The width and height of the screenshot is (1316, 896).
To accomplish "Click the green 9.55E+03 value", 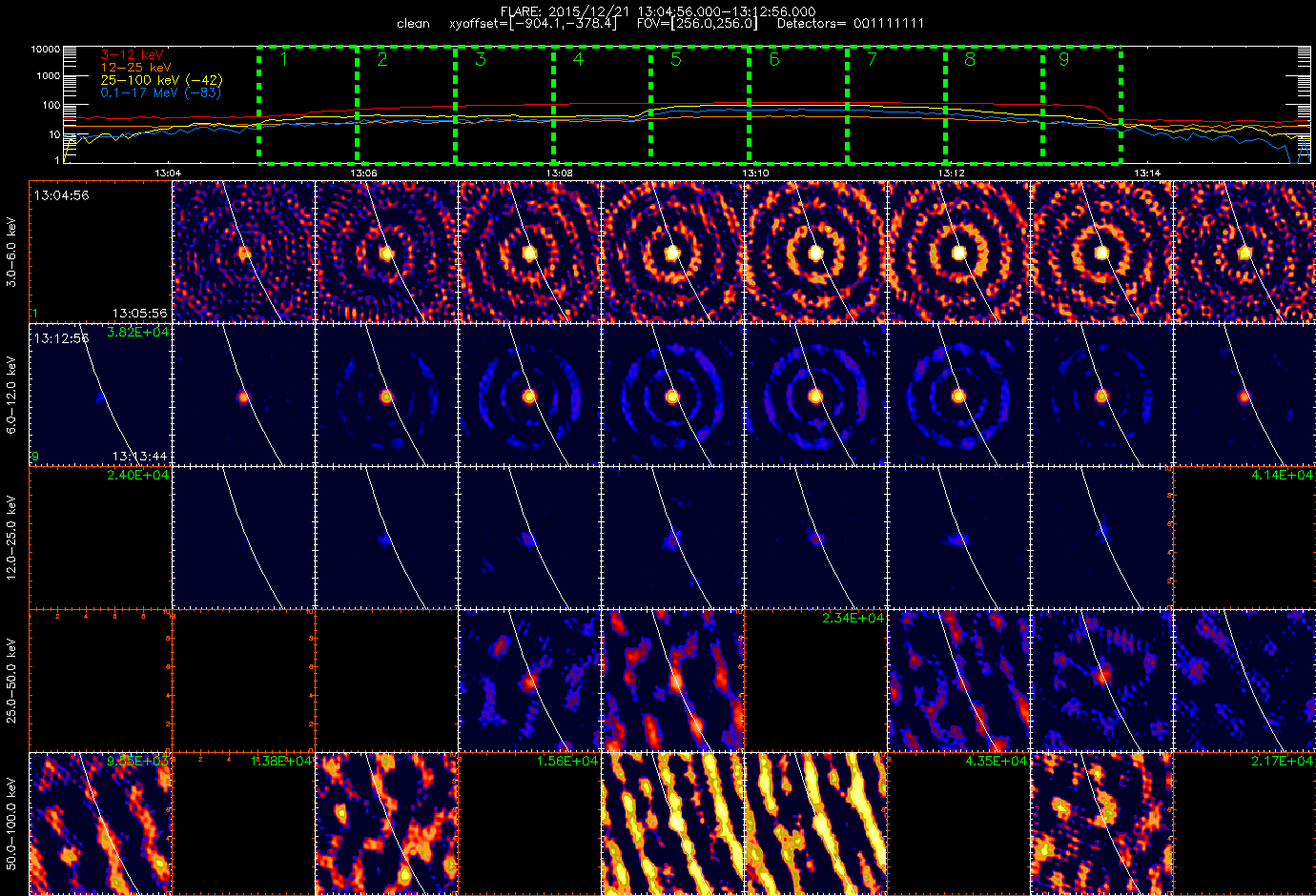I will click(138, 761).
